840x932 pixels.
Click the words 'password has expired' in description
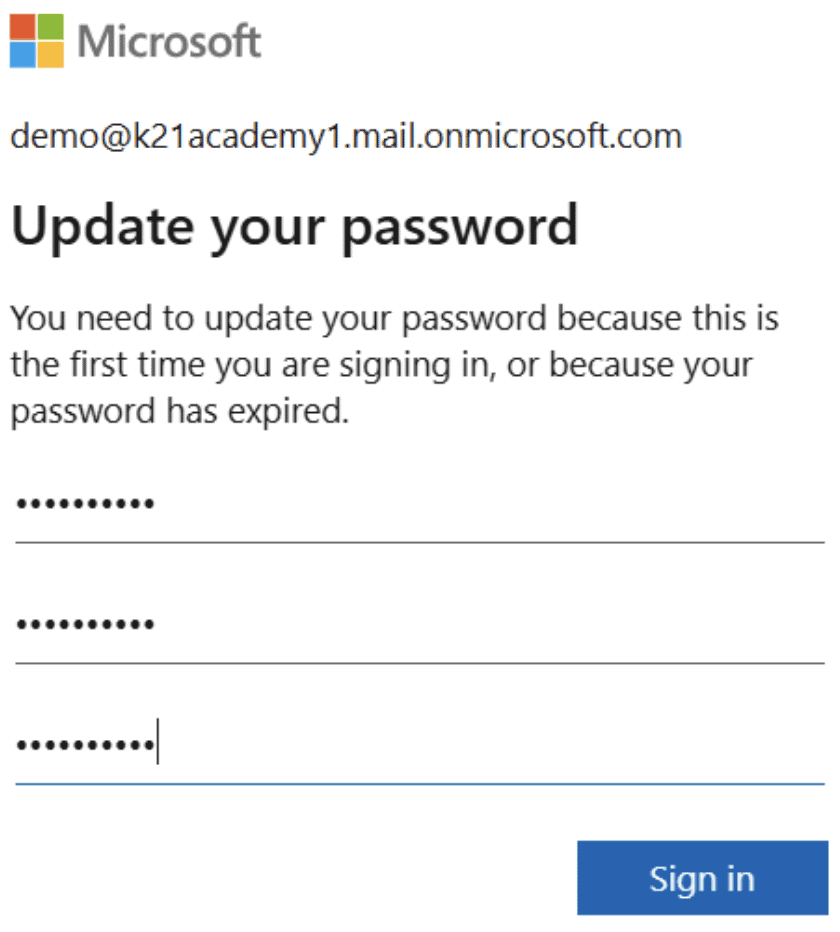pyautogui.click(x=180, y=412)
